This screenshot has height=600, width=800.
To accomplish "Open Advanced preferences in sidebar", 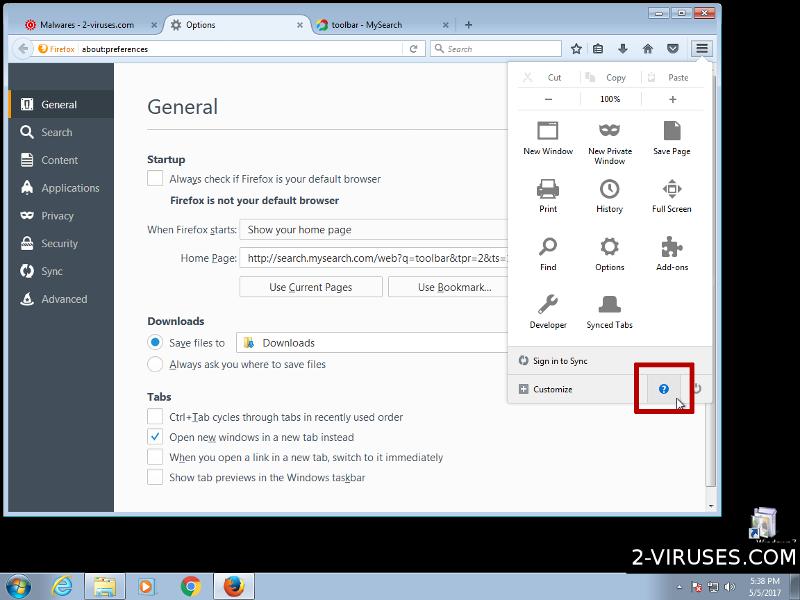I will coord(61,299).
